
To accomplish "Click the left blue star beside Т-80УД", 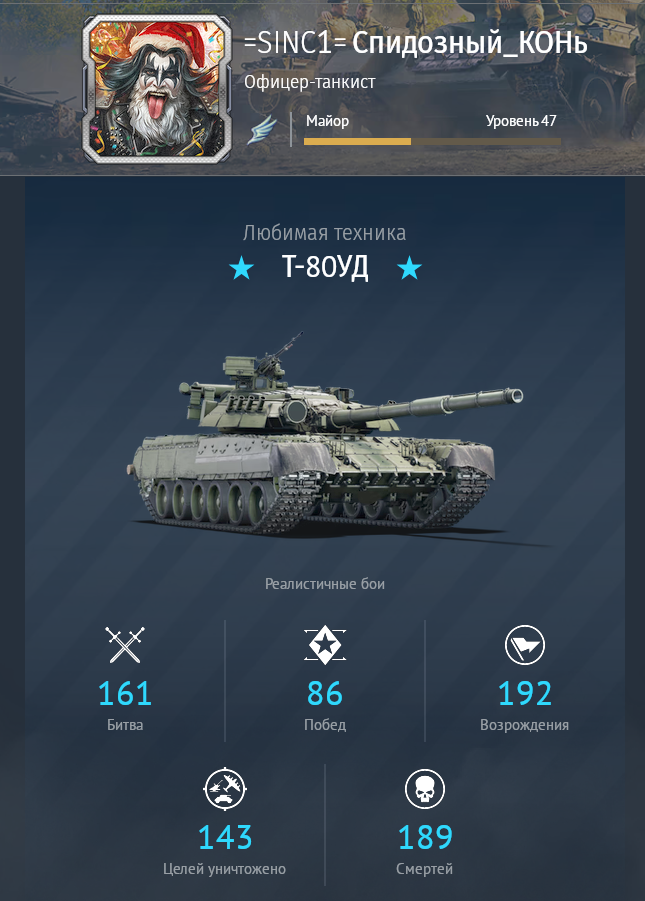I will (241, 268).
